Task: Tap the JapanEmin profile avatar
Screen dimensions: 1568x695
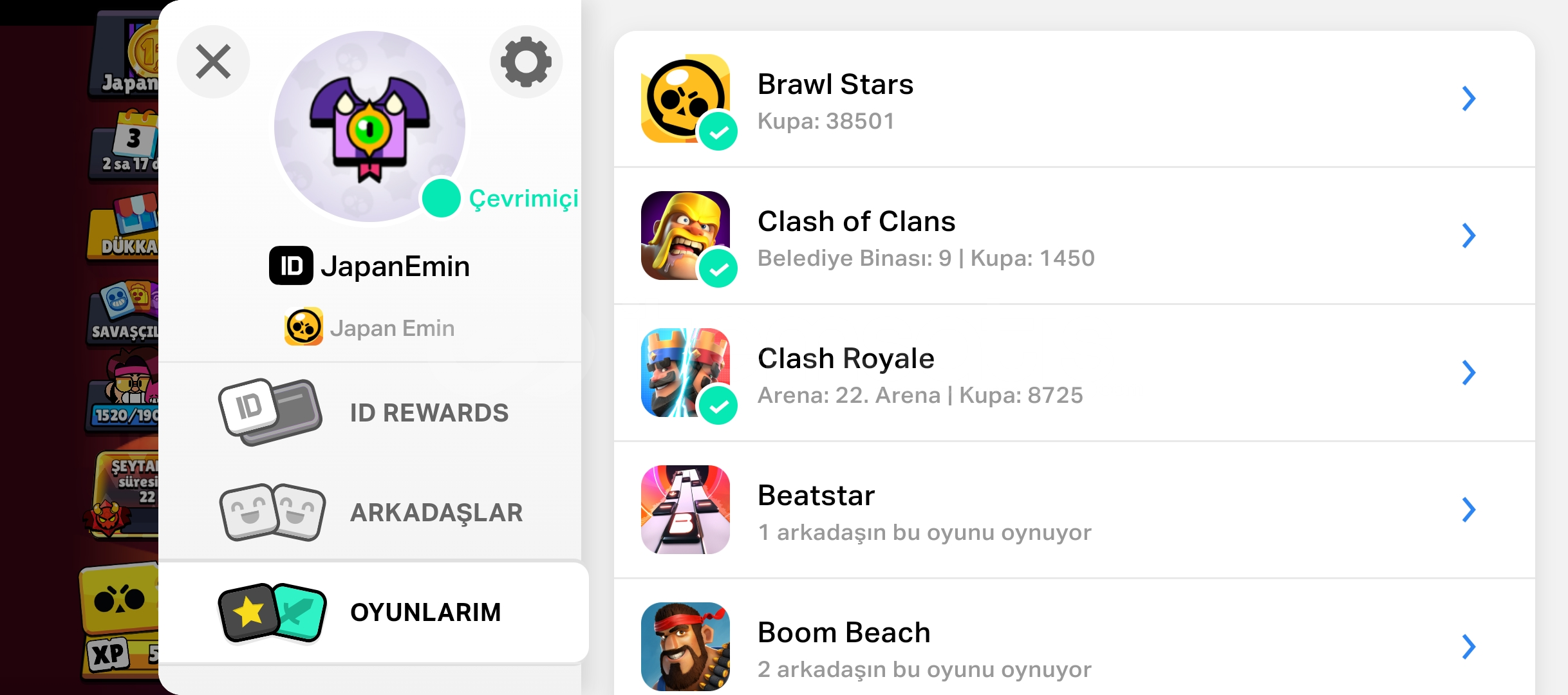Action: tap(369, 126)
